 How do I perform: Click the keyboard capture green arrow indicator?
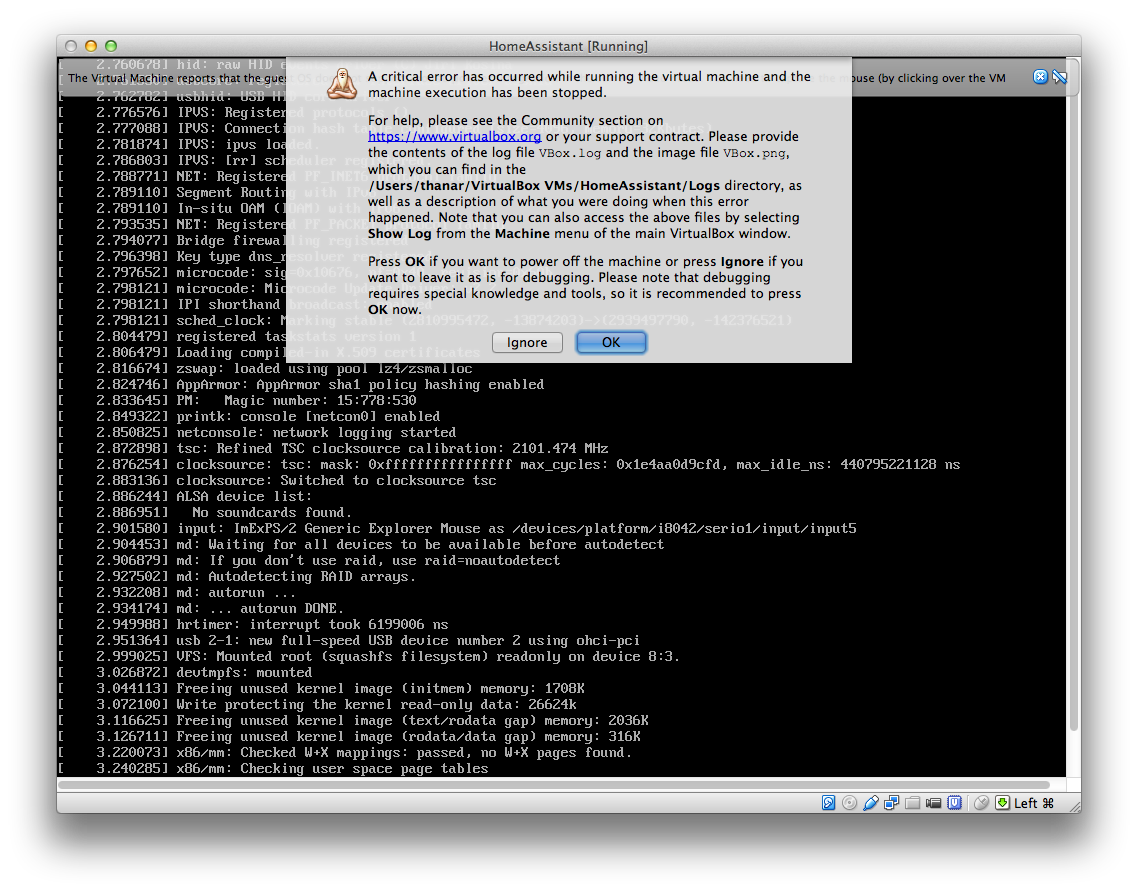click(1002, 803)
